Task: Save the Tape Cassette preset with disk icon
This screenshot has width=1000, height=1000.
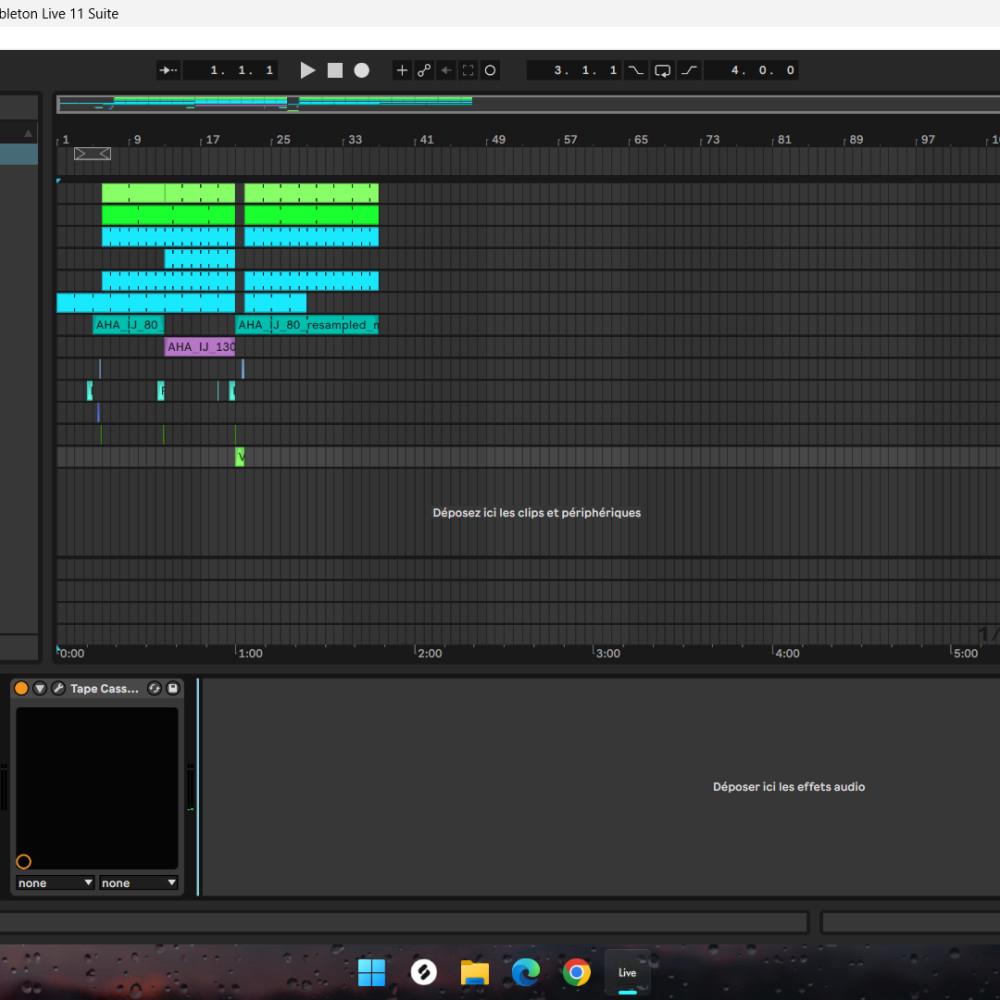Action: click(172, 688)
